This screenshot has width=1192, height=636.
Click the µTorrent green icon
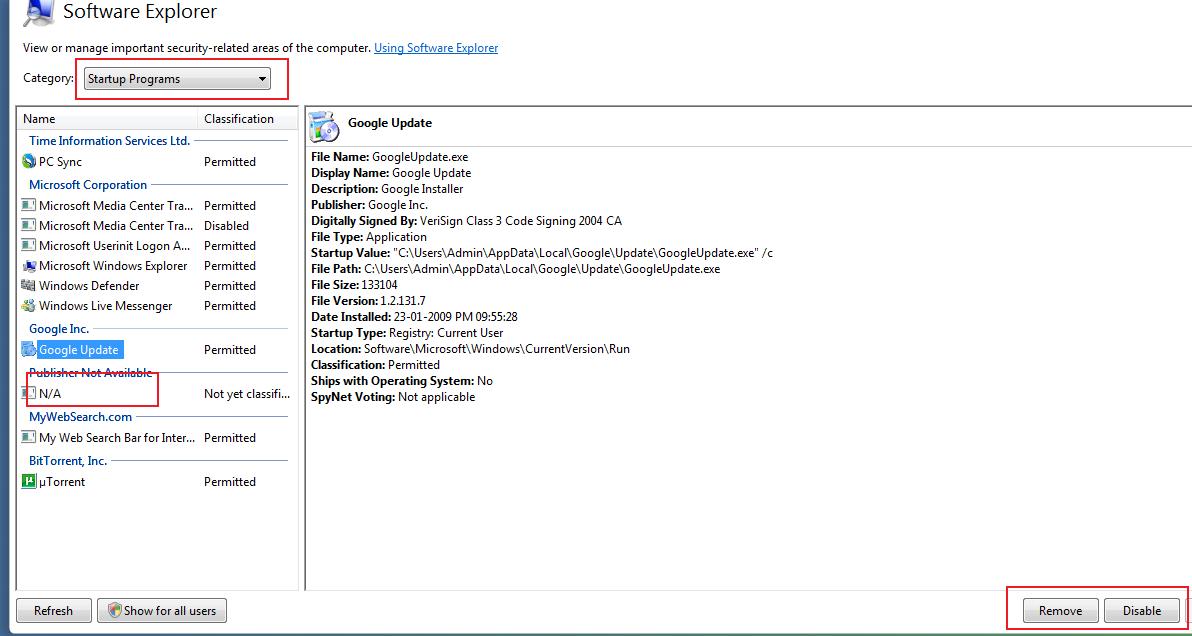point(29,482)
